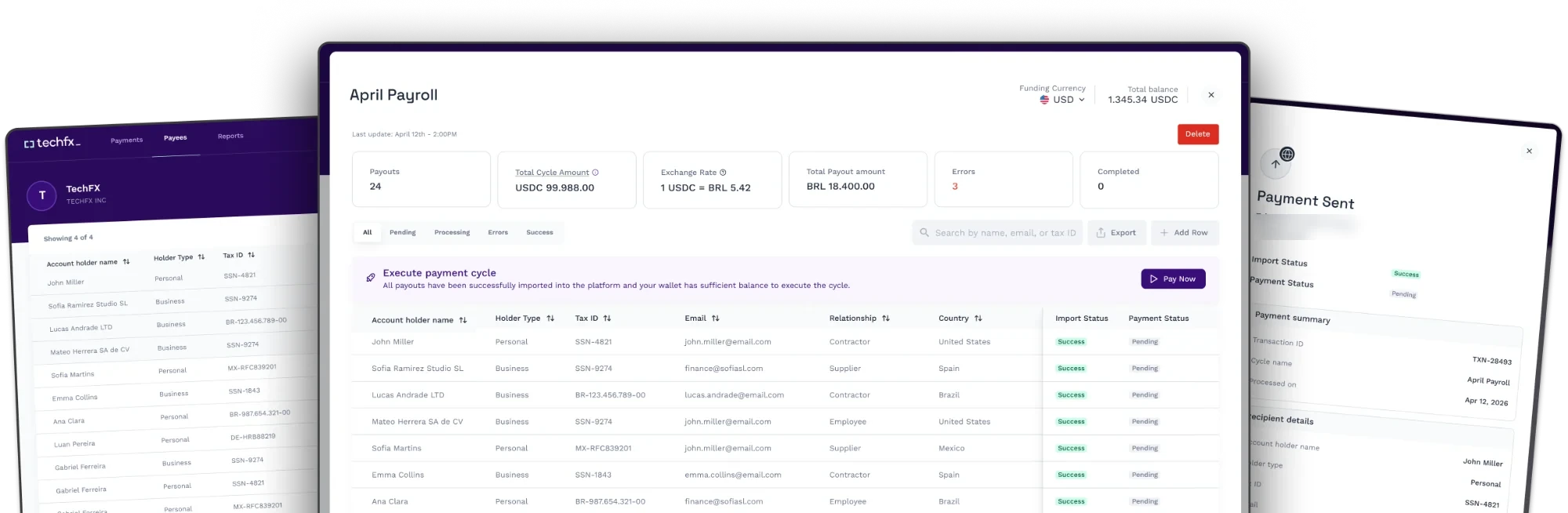Click the magnifier icon in the search box
The image size is (1568, 513).
[x=924, y=232]
